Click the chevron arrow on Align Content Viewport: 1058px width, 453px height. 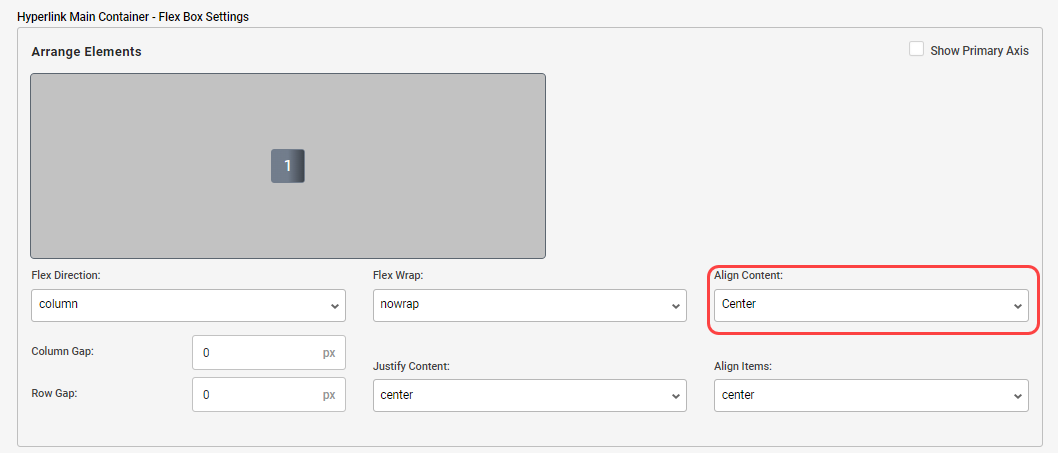pyautogui.click(x=1017, y=306)
